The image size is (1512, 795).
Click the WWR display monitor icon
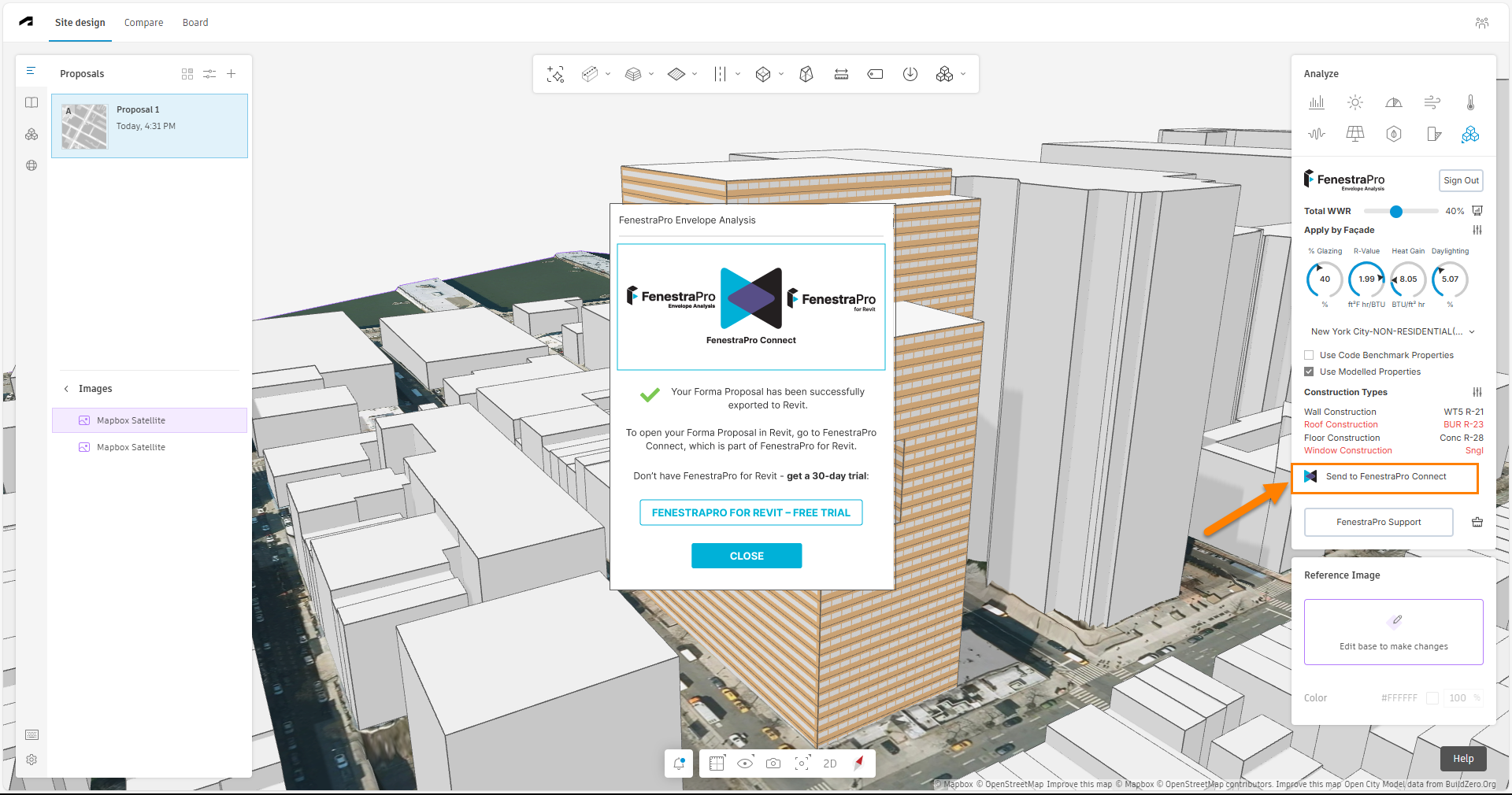[x=1477, y=211]
